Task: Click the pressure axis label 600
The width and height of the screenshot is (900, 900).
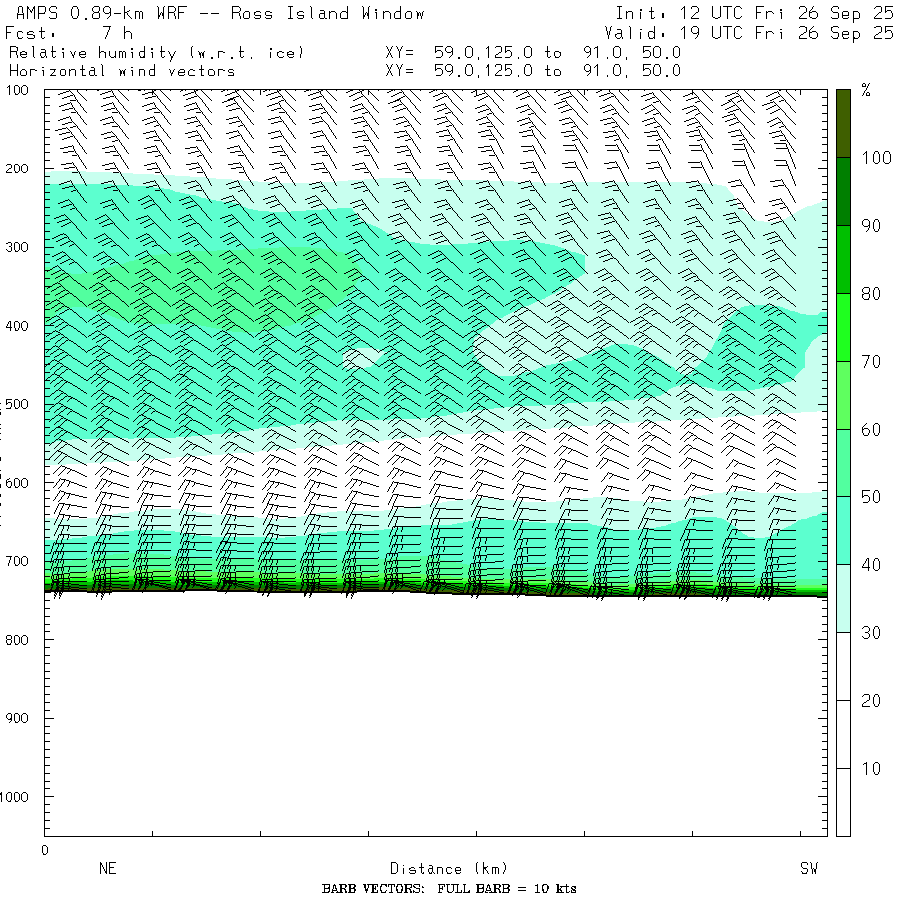Action: click(x=17, y=483)
